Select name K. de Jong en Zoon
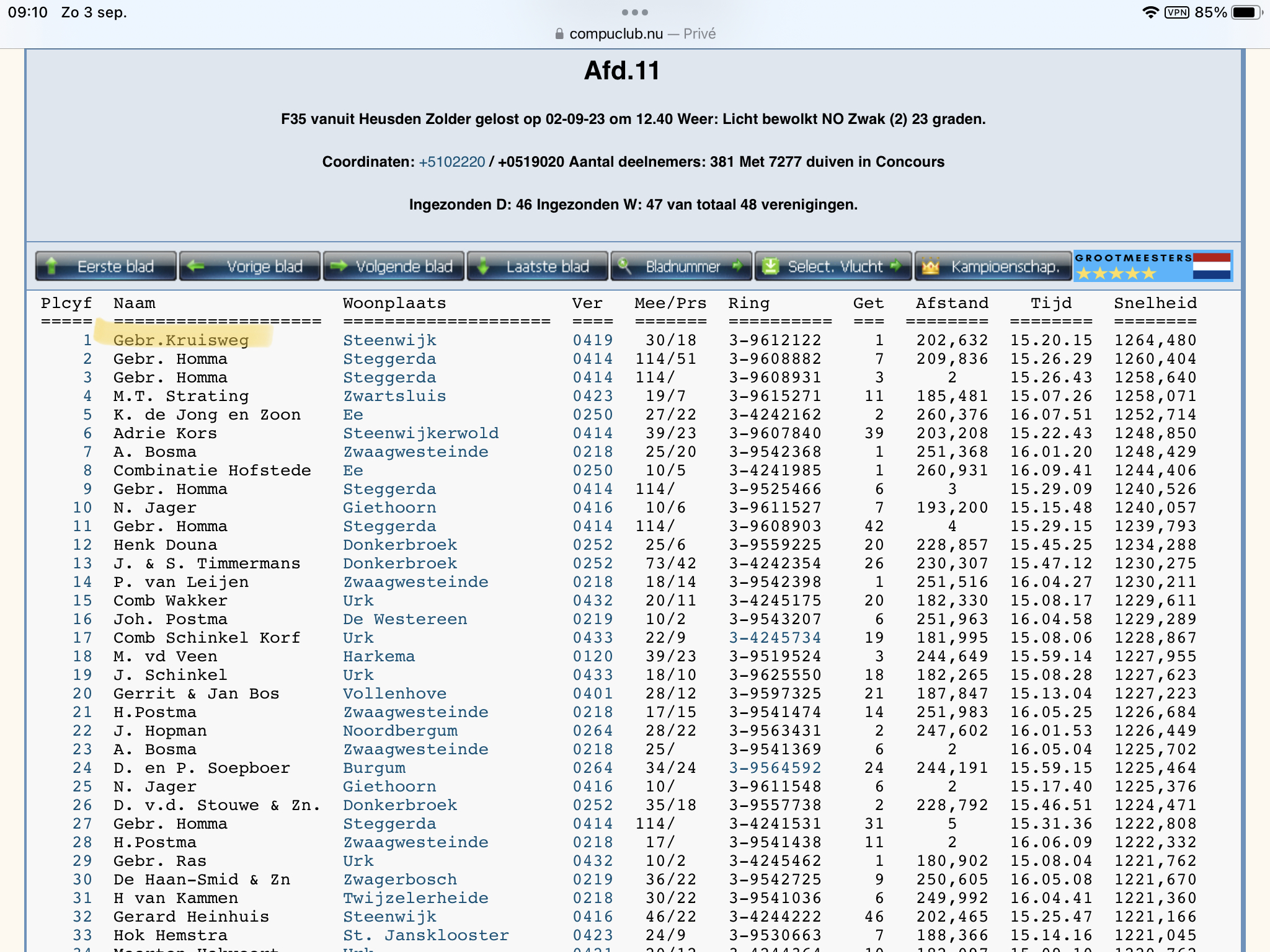Image resolution: width=1270 pixels, height=952 pixels. point(207,415)
